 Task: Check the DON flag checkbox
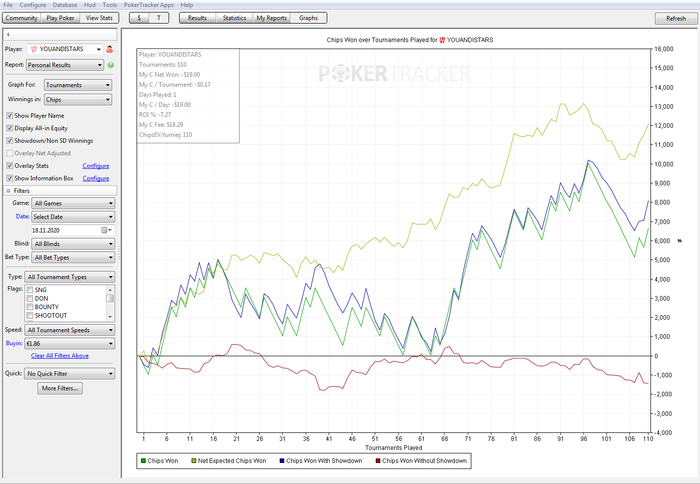click(x=30, y=299)
